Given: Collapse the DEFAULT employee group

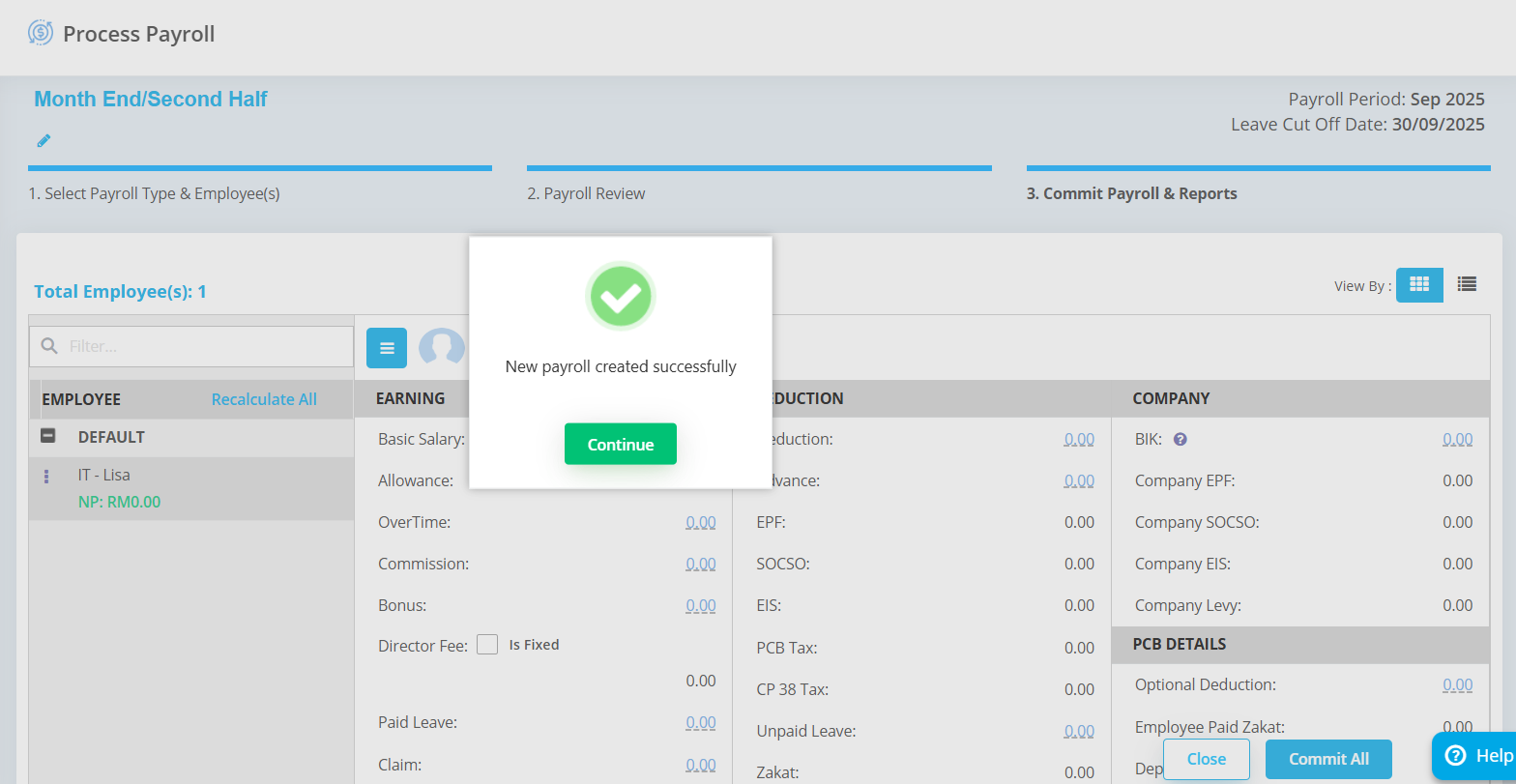Looking at the screenshot, I should [47, 437].
